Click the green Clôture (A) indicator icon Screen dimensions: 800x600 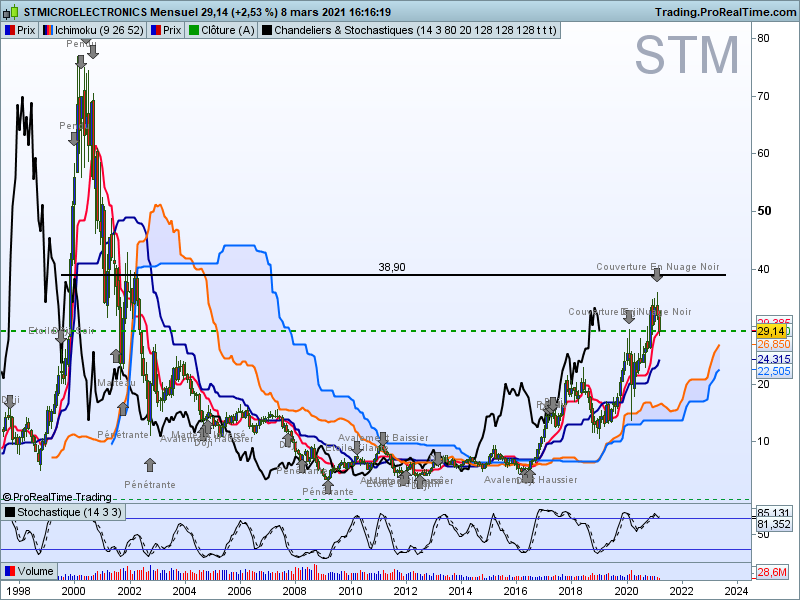[x=194, y=31]
